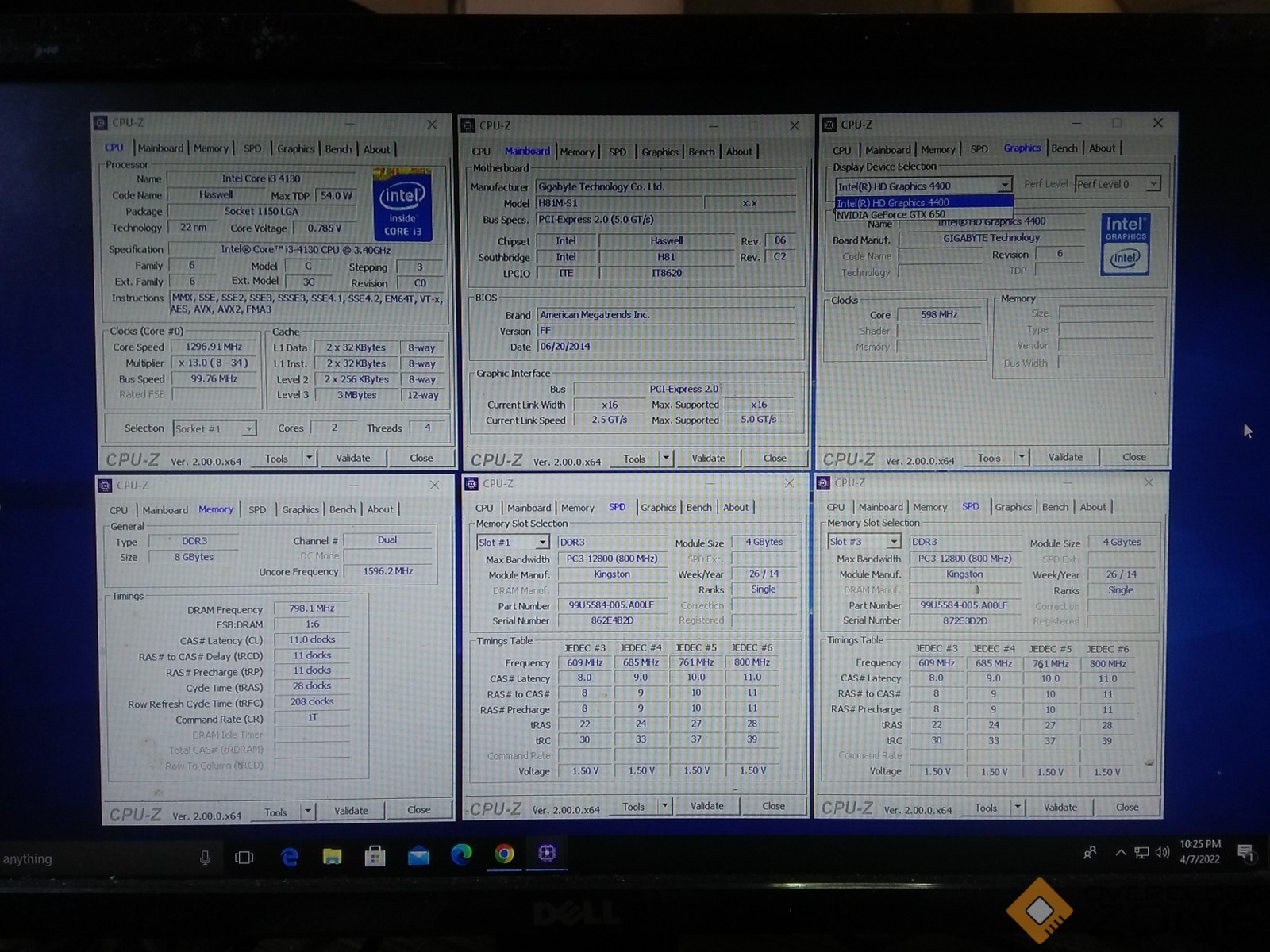1270x952 pixels.
Task: Expand Tools arrow in Memory window
Action: 309,812
